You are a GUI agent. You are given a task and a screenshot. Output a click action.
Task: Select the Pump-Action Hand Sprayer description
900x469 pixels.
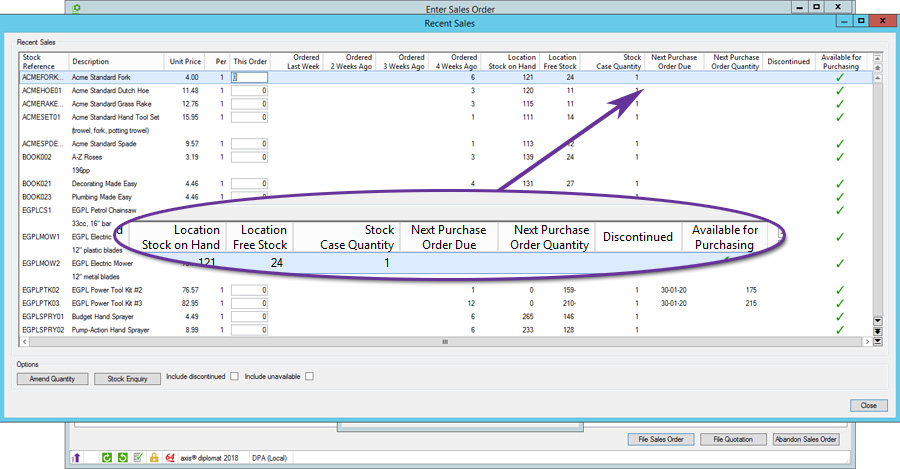coord(110,330)
